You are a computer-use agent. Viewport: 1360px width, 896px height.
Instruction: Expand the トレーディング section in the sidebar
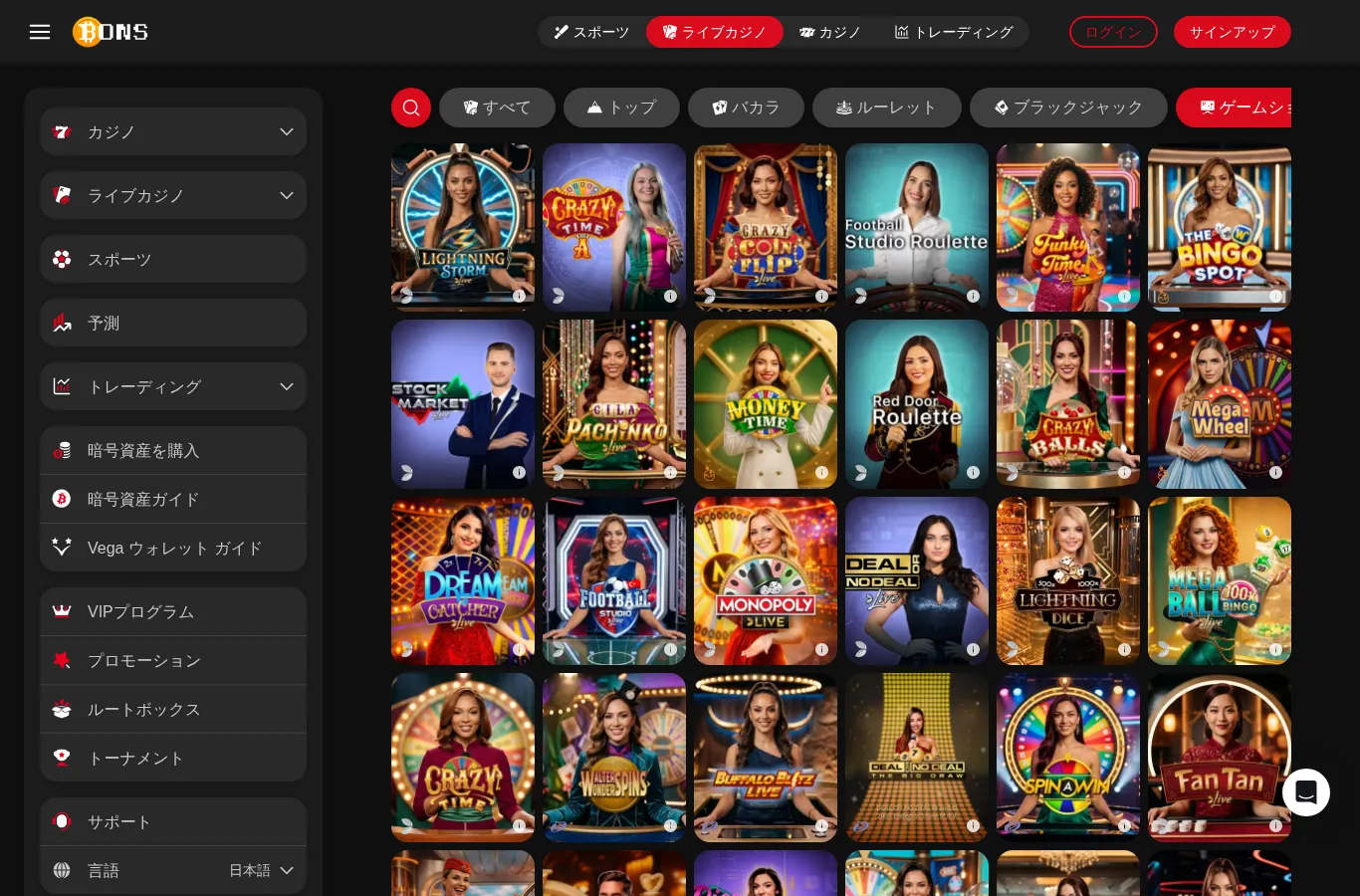tap(173, 386)
